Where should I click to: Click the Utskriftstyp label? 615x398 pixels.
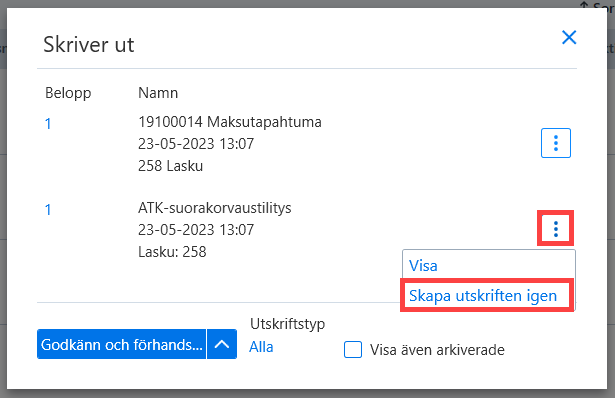point(287,324)
